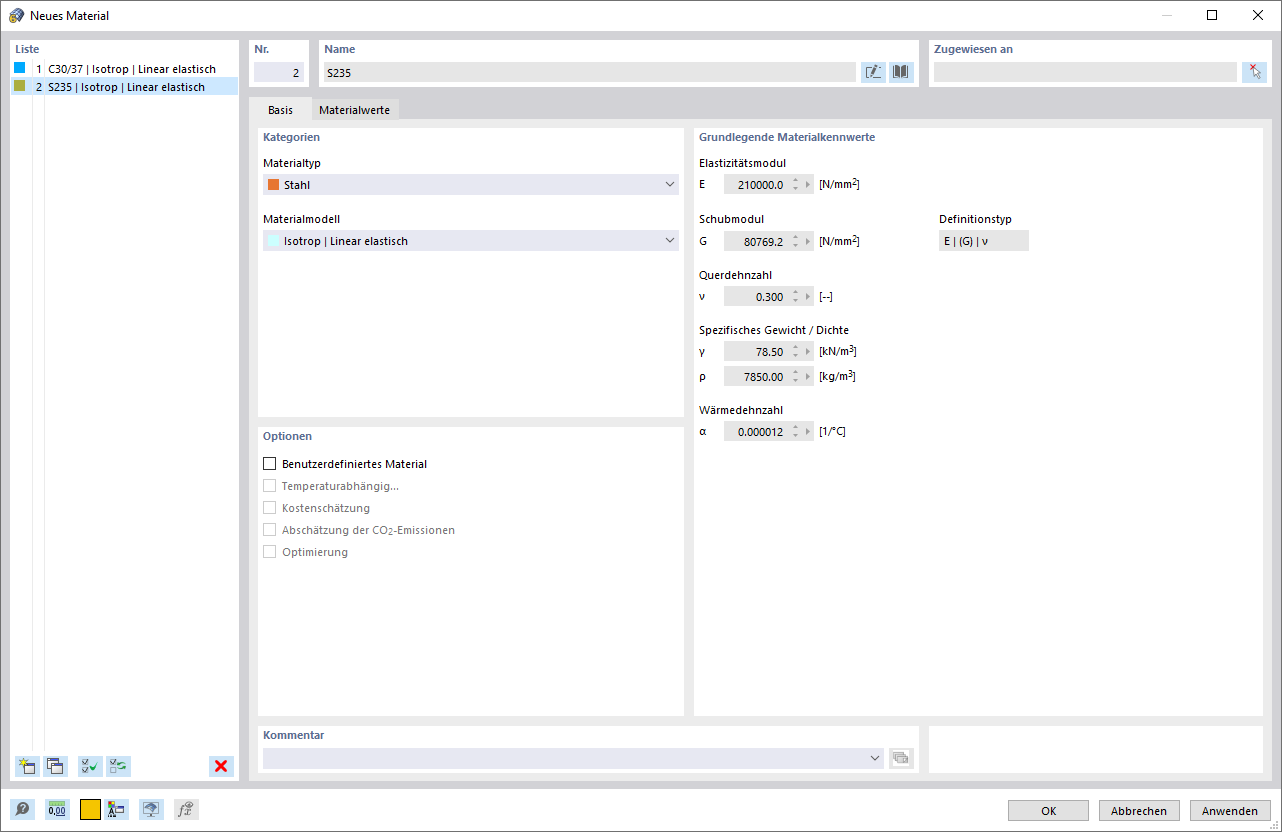Expand the right arrow next to G value
This screenshot has height=832, width=1282.
coord(808,240)
